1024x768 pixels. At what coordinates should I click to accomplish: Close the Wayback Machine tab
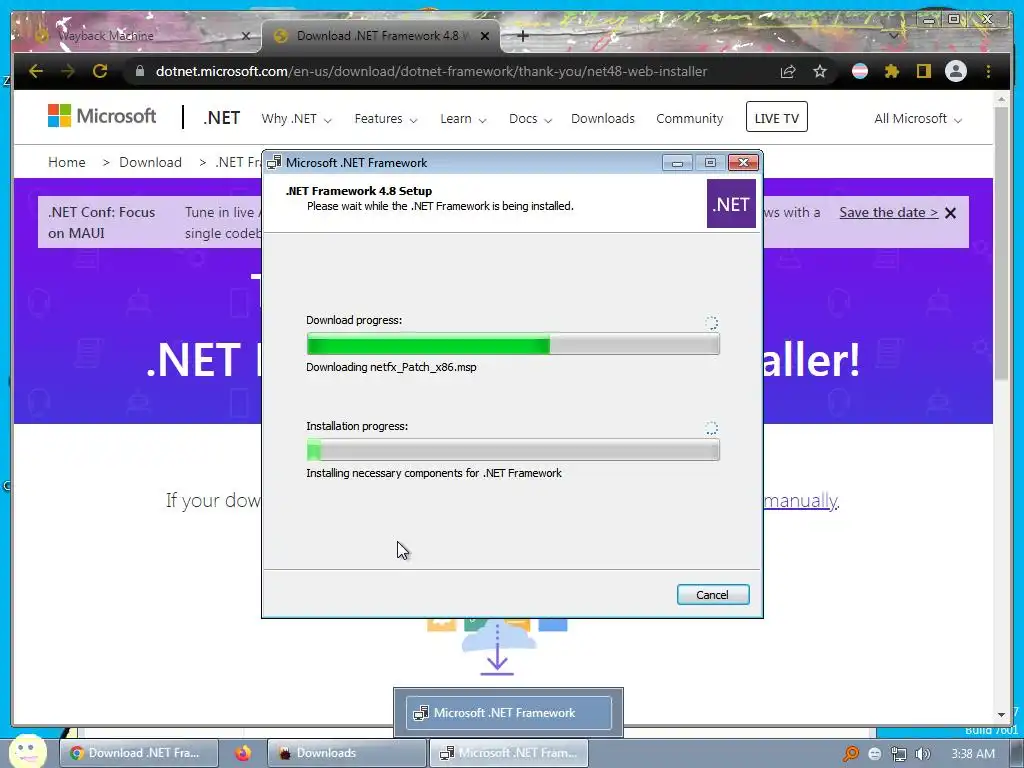246,36
